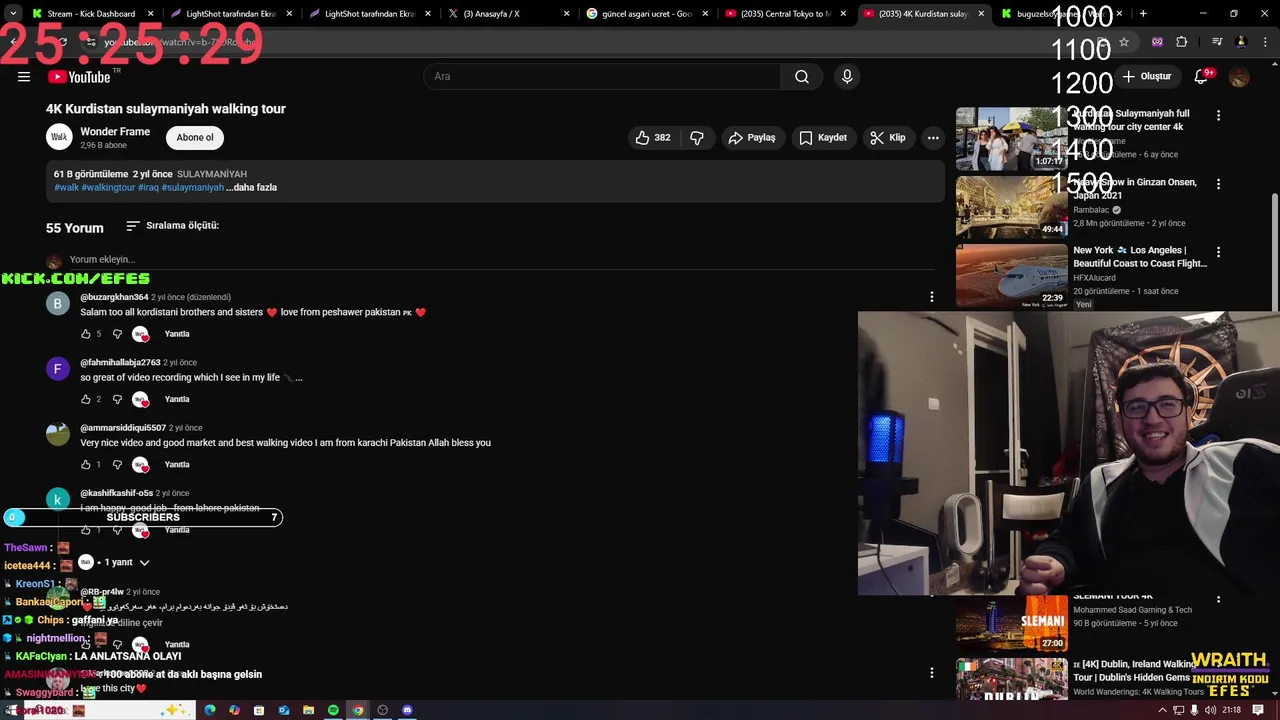Open the New York Los Angeles flight thumbnail

1011,275
